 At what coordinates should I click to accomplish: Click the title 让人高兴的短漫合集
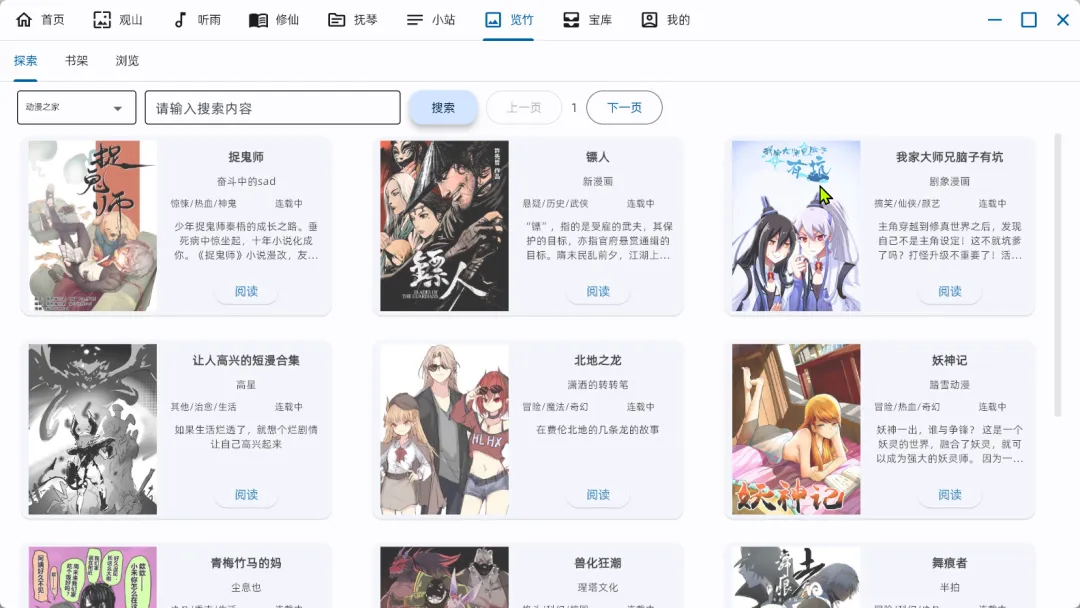coord(246,360)
